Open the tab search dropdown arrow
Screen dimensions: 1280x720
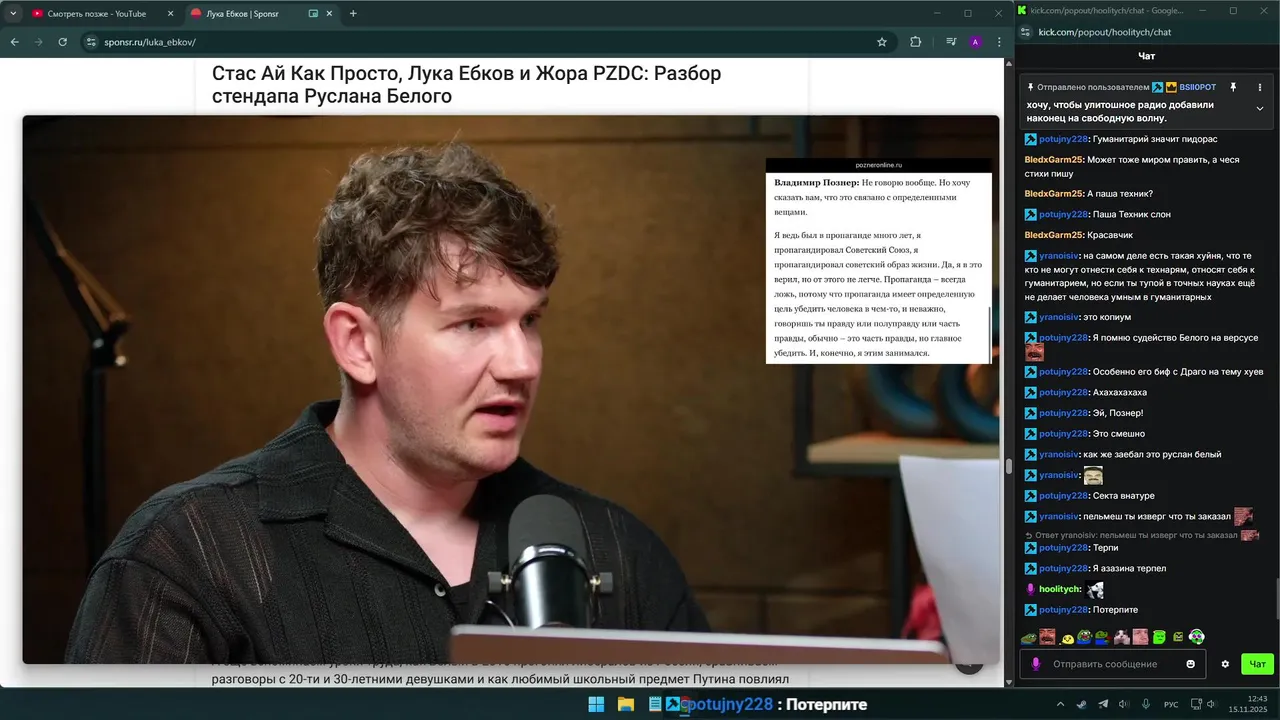point(13,14)
